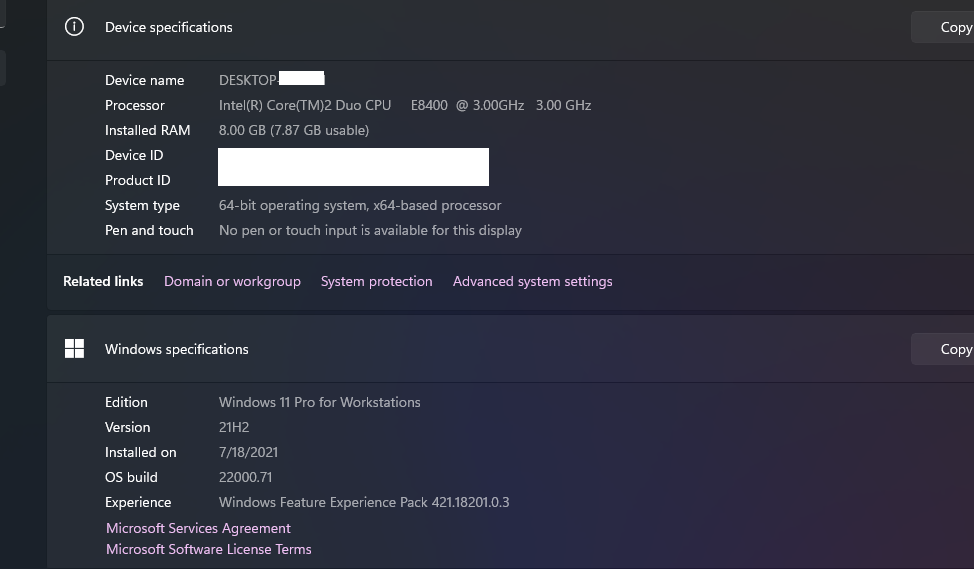Click the Windows 11 Pro for Workstations edition text
Image resolution: width=974 pixels, height=569 pixels.
(319, 403)
